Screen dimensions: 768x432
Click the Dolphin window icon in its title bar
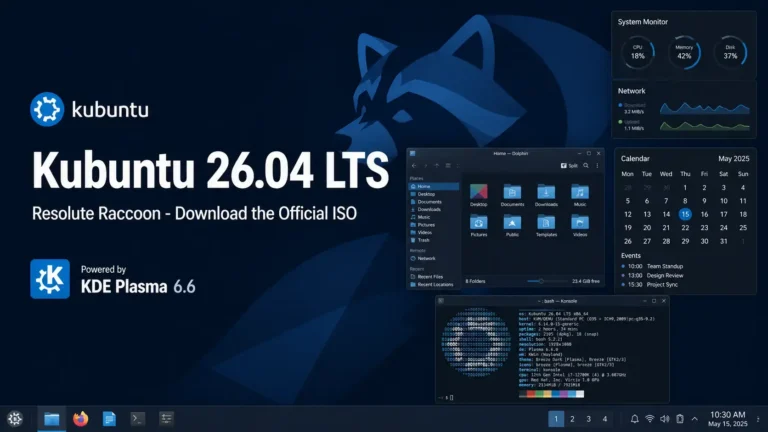[412, 153]
